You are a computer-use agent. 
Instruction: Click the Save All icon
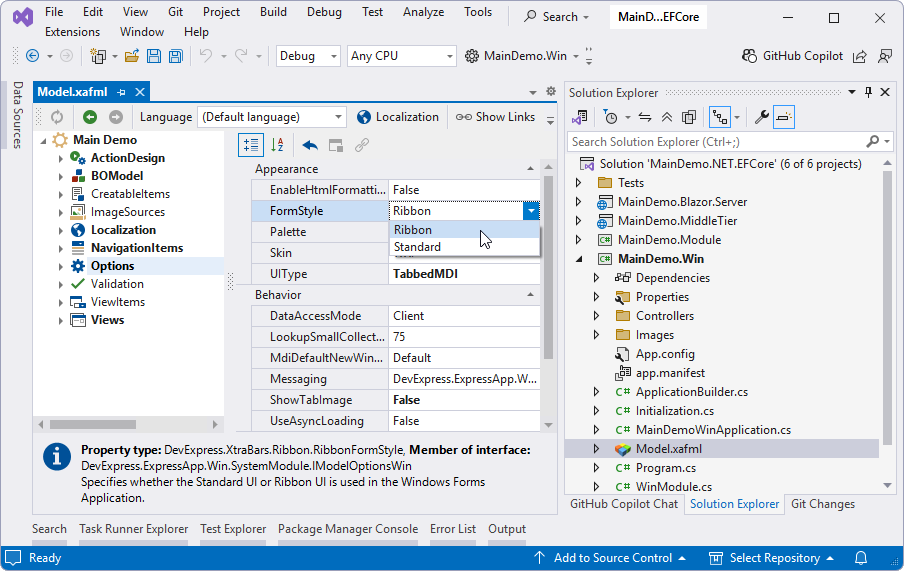(176, 56)
